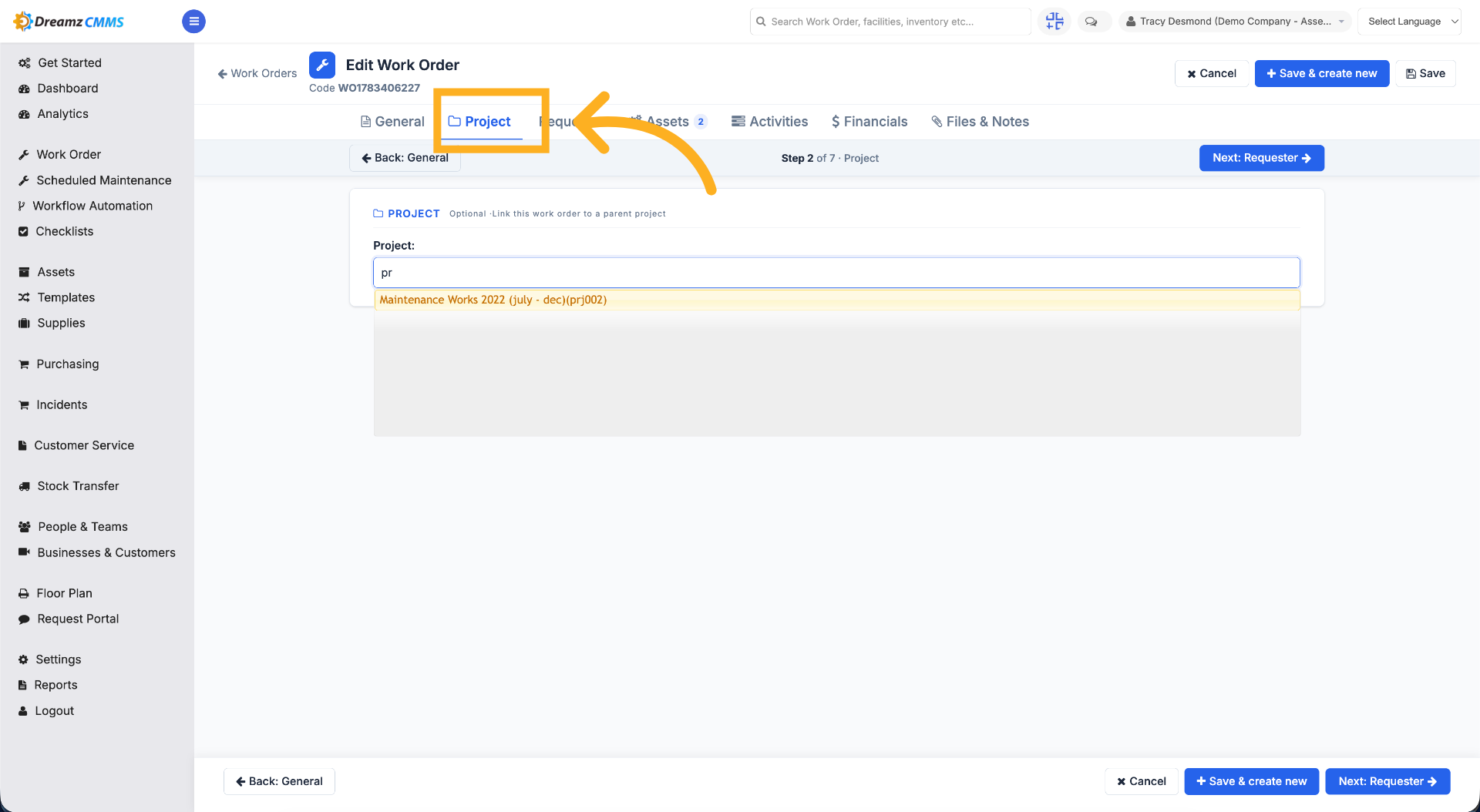This screenshot has width=1480, height=812.
Task: Toggle the sidebar hamburger menu button
Action: (x=193, y=22)
